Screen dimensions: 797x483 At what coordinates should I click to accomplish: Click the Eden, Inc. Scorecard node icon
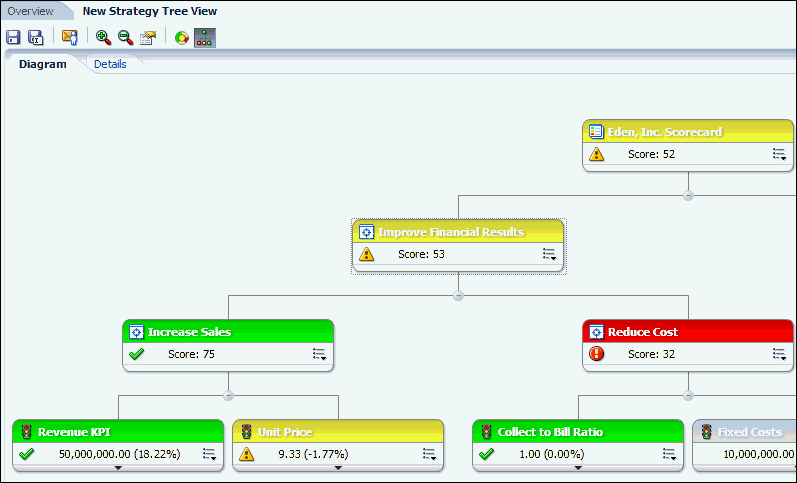(596, 132)
